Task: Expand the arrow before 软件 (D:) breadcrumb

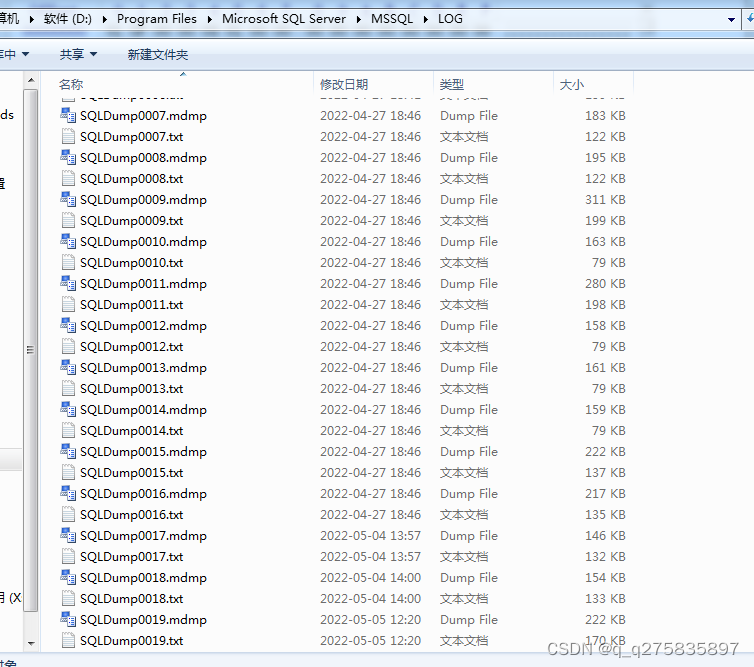Action: pyautogui.click(x=32, y=19)
